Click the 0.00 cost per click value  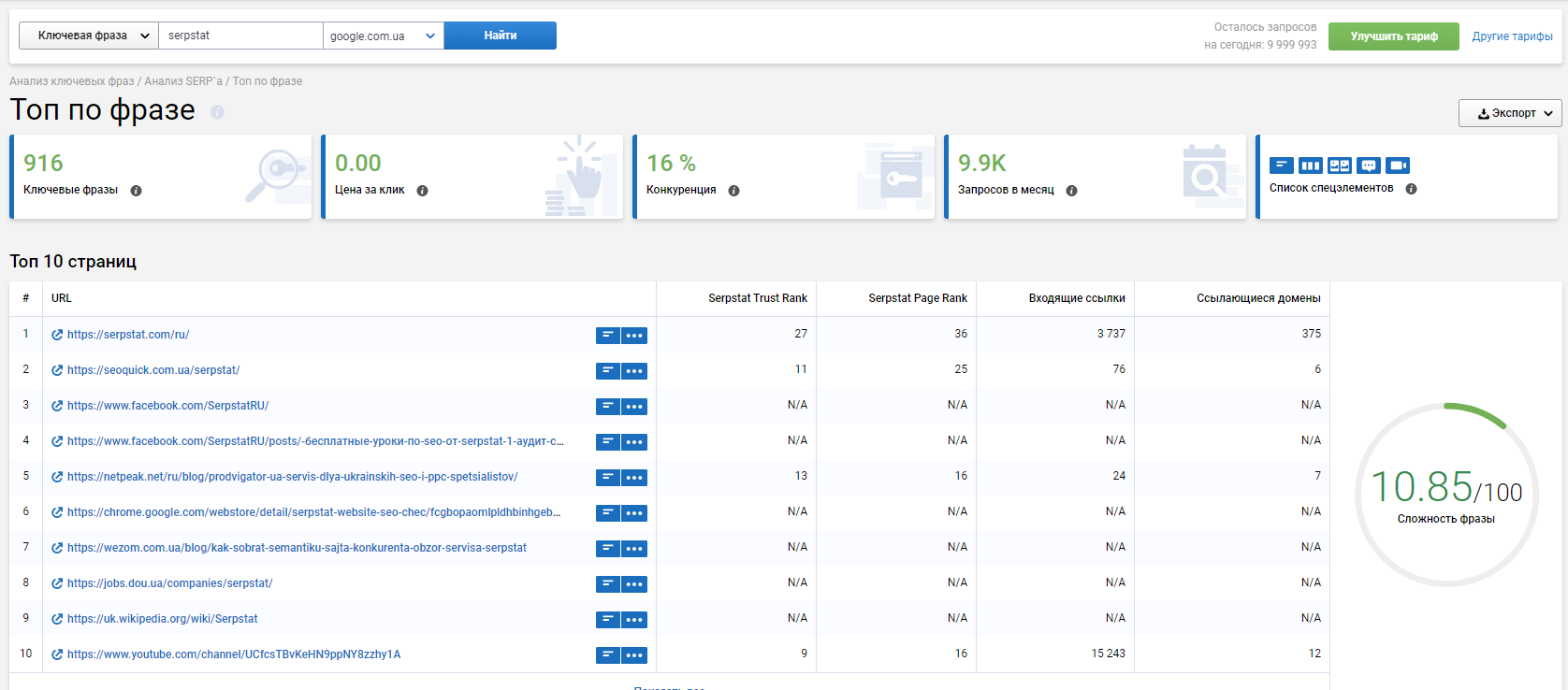click(358, 164)
